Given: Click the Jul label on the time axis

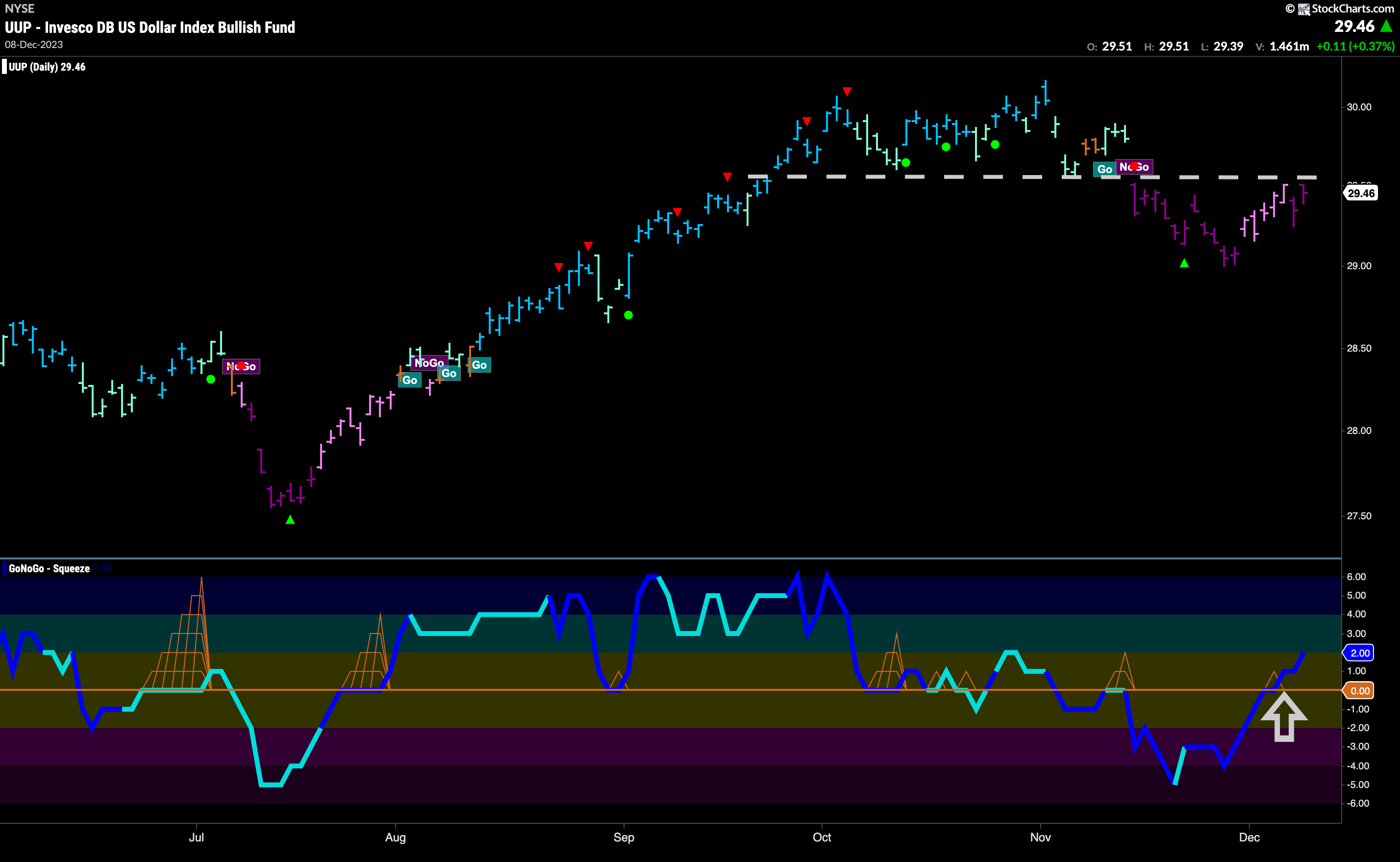Looking at the screenshot, I should [196, 837].
